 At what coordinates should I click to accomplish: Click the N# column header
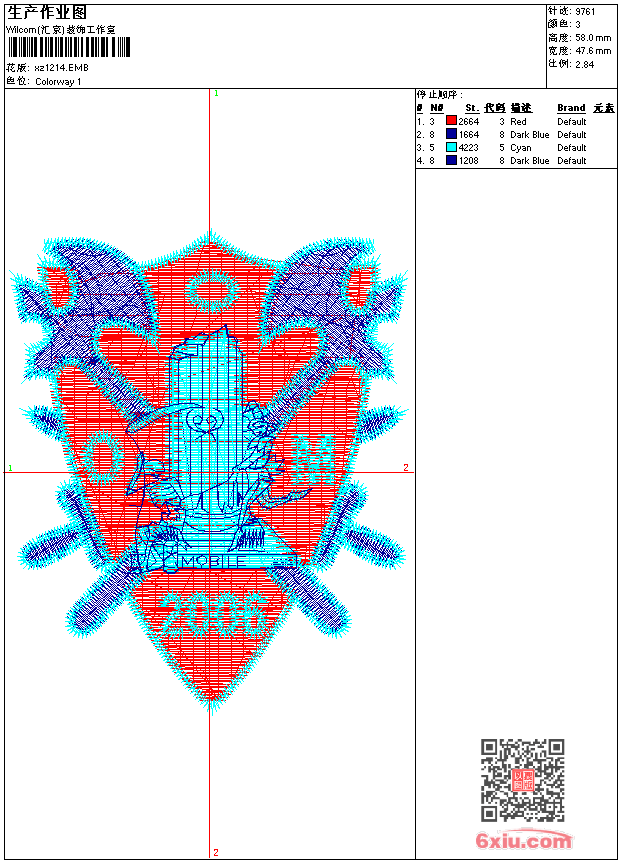(x=437, y=108)
